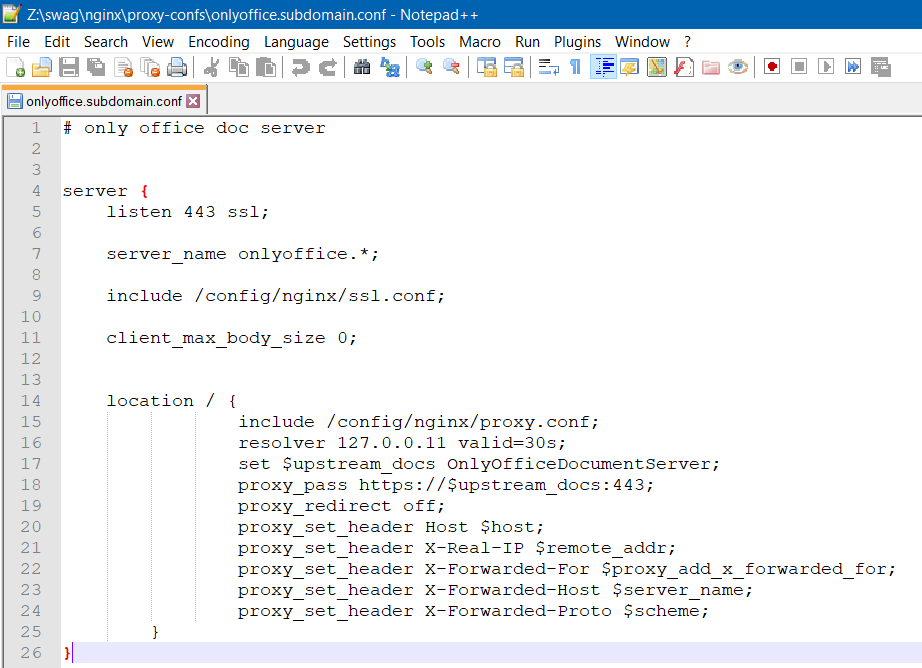Click line number 26 in the margin

tap(31, 653)
